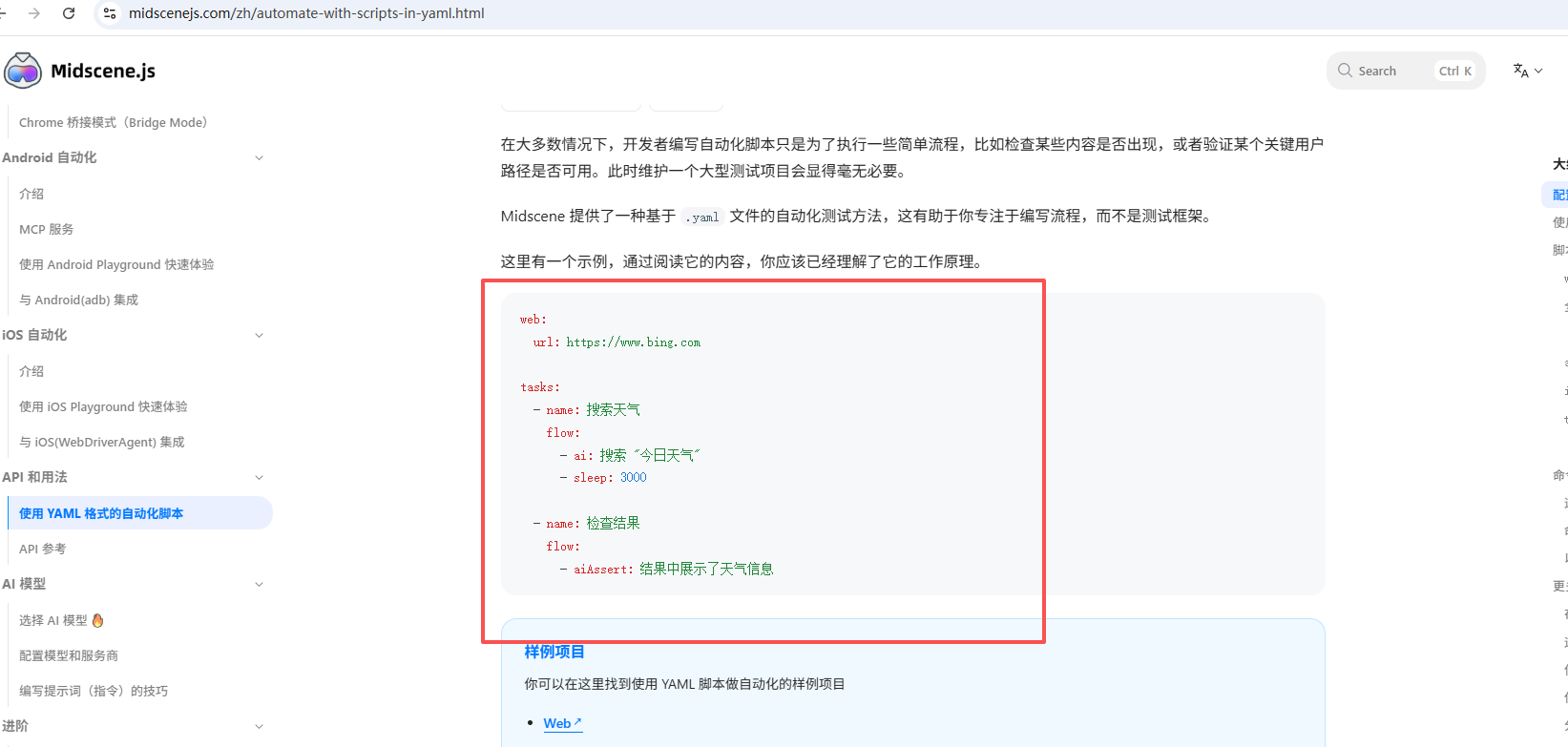
Task: Open 使用 Android Playground 快速体验
Action: click(x=116, y=264)
